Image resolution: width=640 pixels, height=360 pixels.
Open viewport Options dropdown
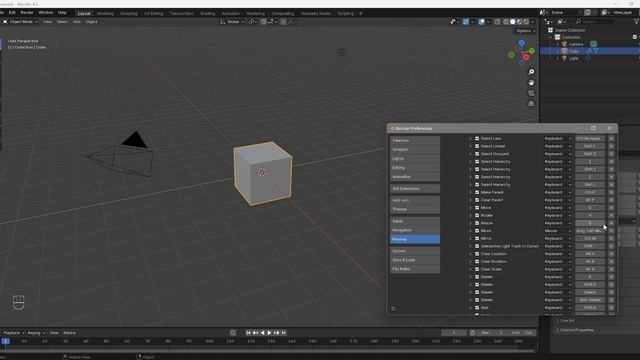[x=525, y=31]
